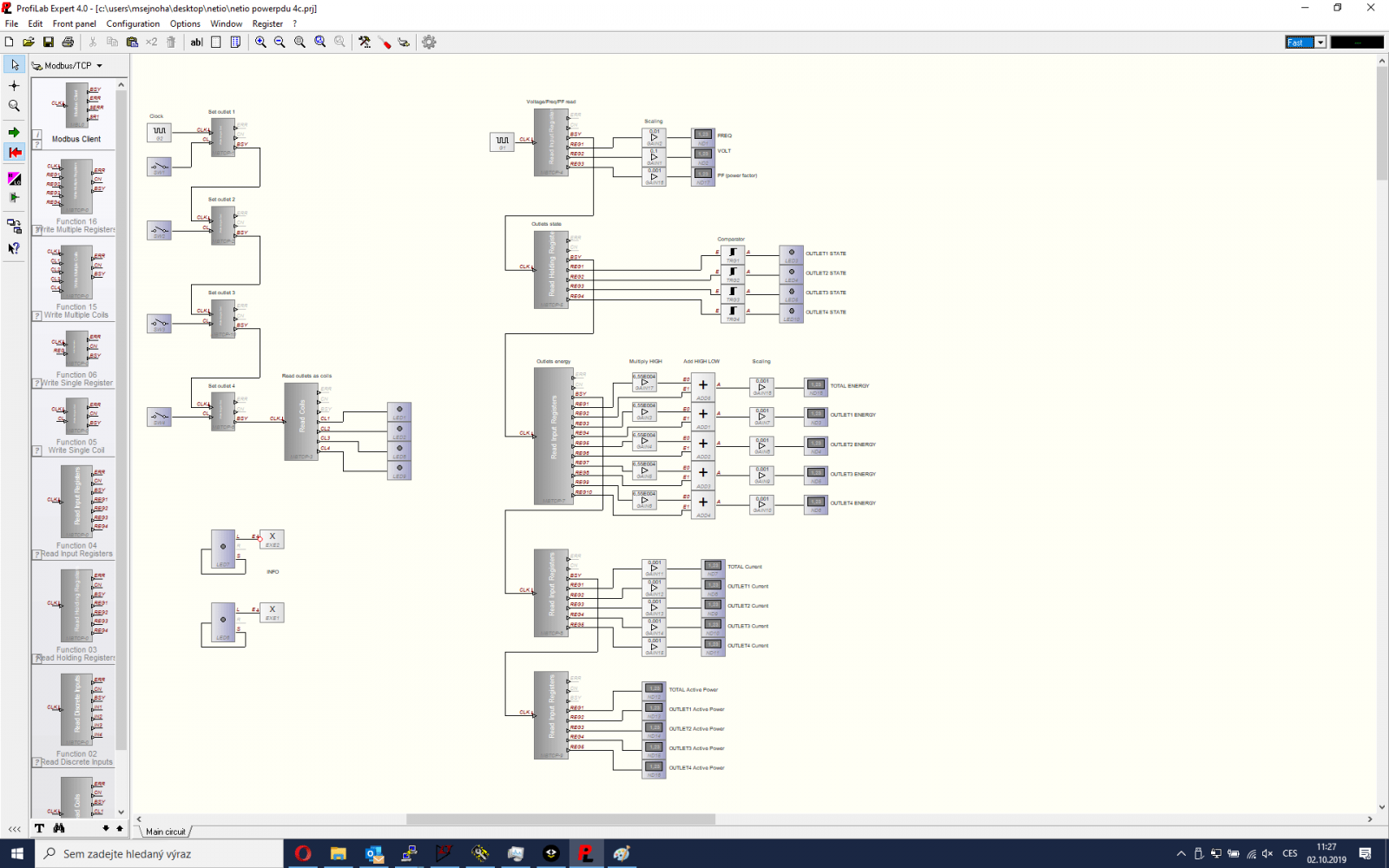The width and height of the screenshot is (1389, 868).
Task: Click the plain magnifier zoom icon
Action: pos(300,42)
